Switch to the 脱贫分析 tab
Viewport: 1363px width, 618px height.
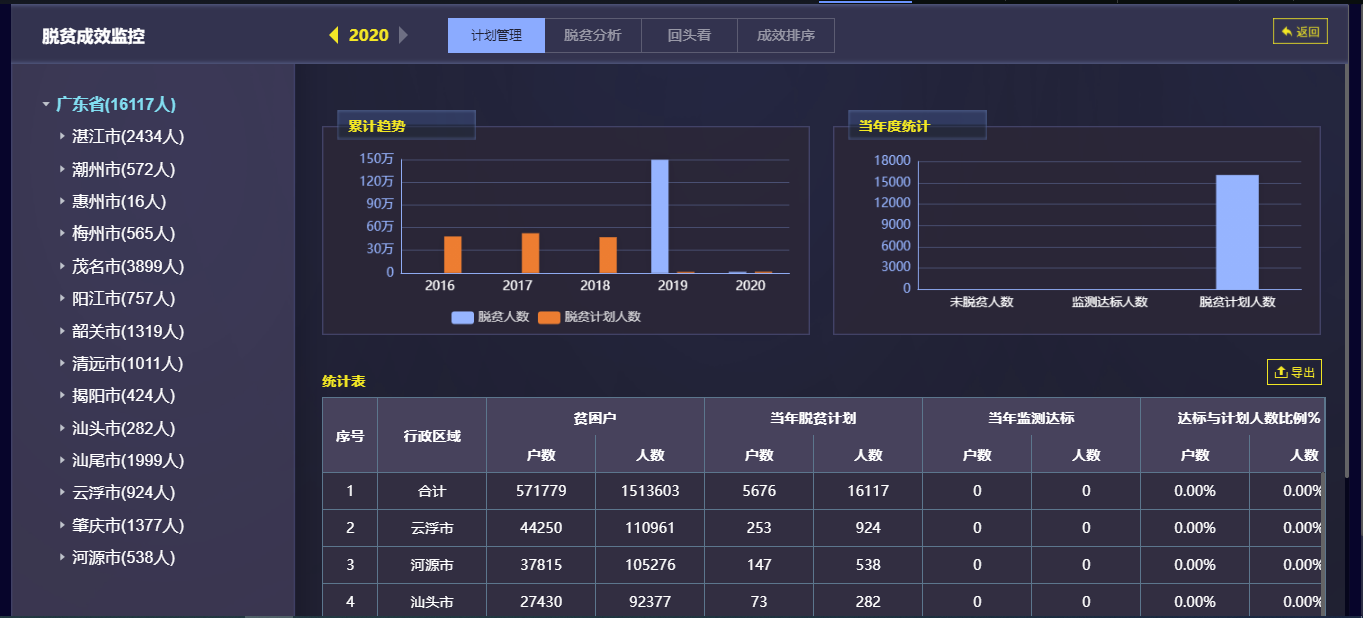point(592,36)
